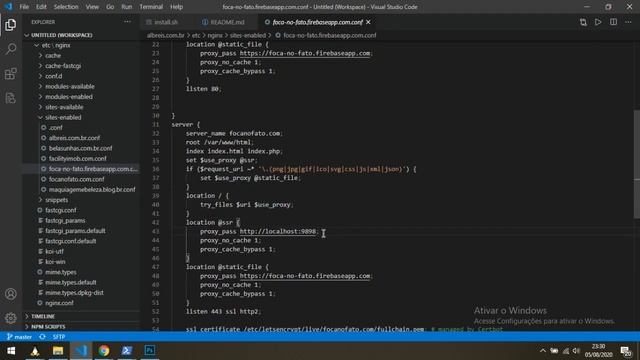The width and height of the screenshot is (640, 360).
Task: Click the master branch status bar item
Action: tap(19, 337)
